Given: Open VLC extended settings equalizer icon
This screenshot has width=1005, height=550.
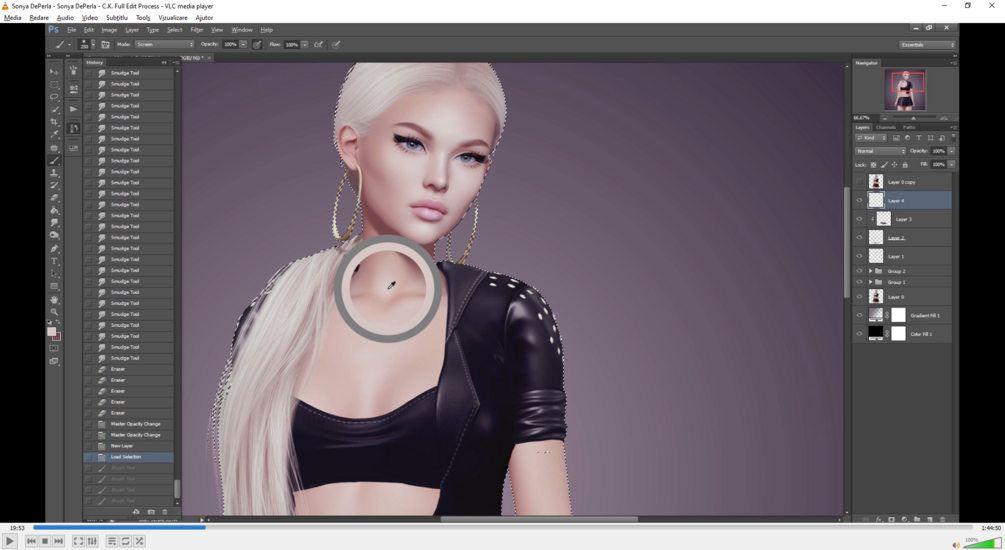Looking at the screenshot, I should pyautogui.click(x=92, y=541).
